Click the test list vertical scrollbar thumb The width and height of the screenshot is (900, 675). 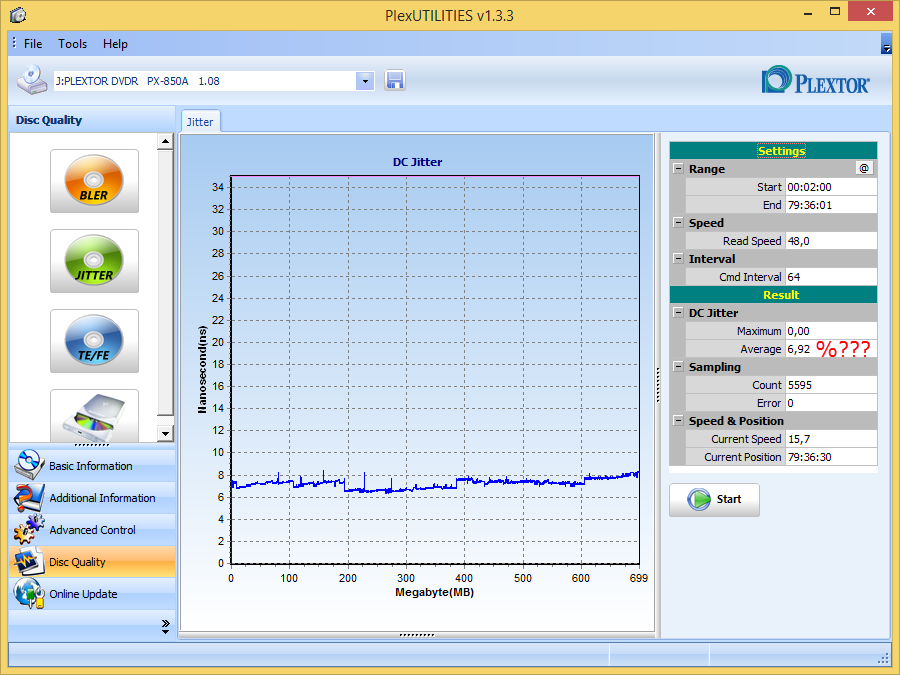(x=165, y=282)
